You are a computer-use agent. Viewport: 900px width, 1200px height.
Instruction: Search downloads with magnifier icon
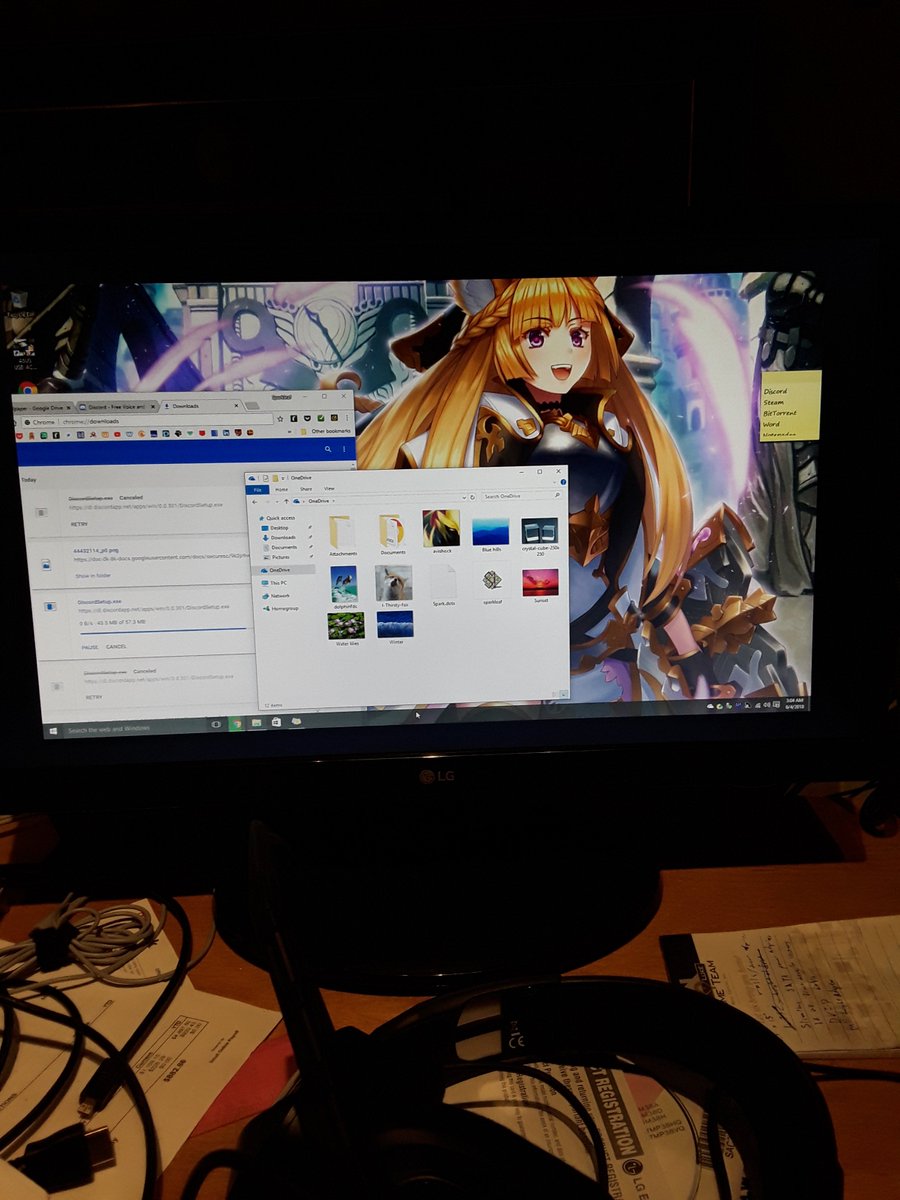tap(328, 449)
